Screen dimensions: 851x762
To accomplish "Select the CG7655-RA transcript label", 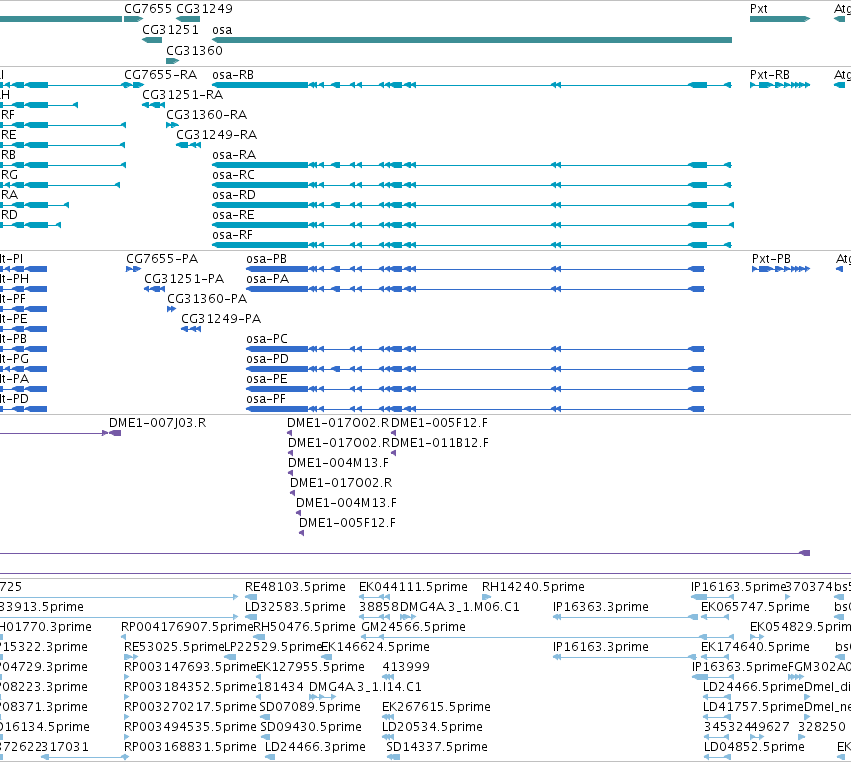I will tap(161, 75).
